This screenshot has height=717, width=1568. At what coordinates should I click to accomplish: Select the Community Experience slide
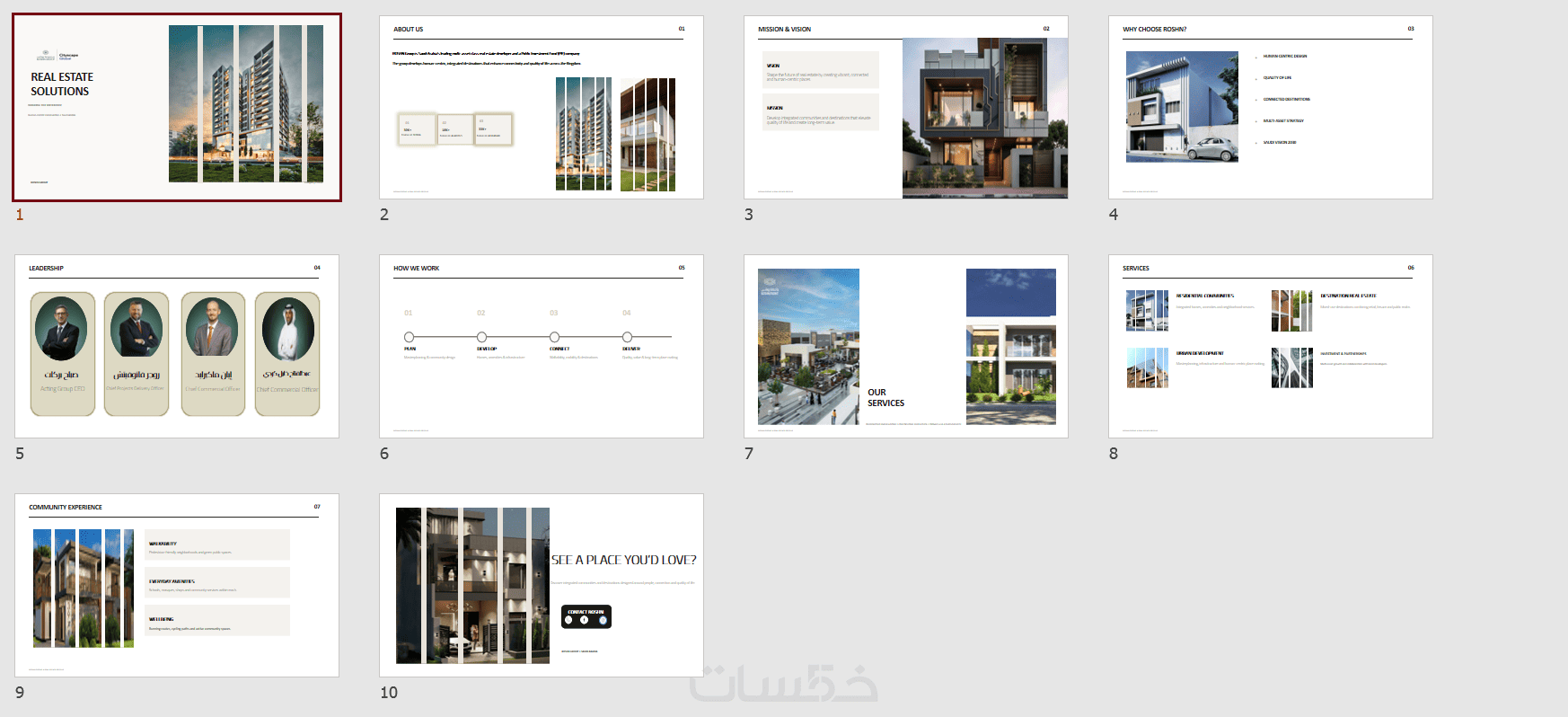tap(177, 585)
